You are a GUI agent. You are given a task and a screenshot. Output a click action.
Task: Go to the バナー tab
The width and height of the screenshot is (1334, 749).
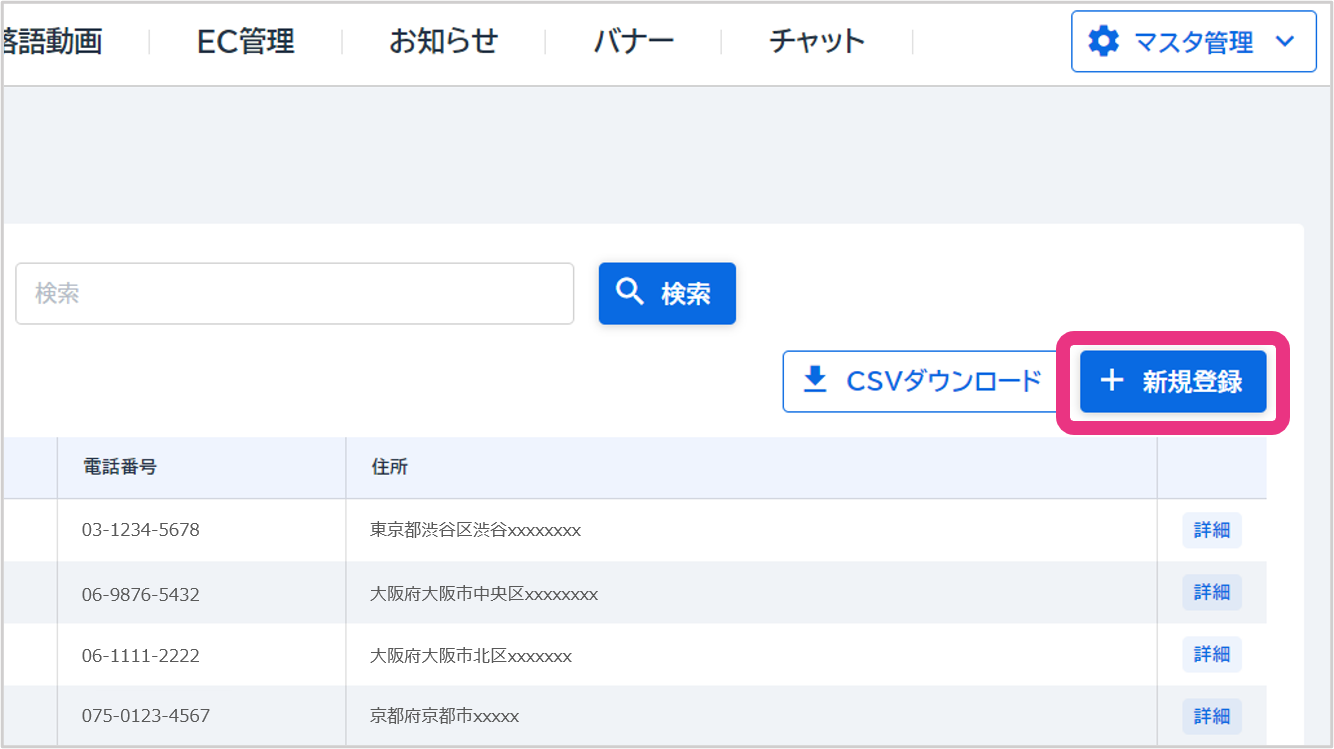pos(633,41)
